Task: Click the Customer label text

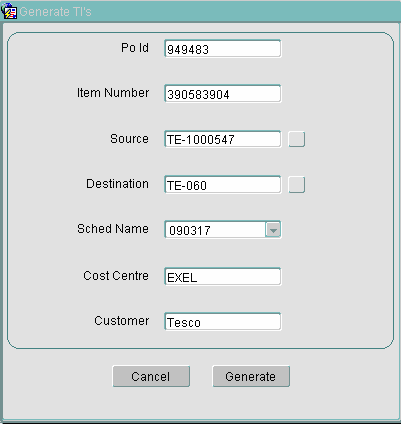Action: point(121,321)
